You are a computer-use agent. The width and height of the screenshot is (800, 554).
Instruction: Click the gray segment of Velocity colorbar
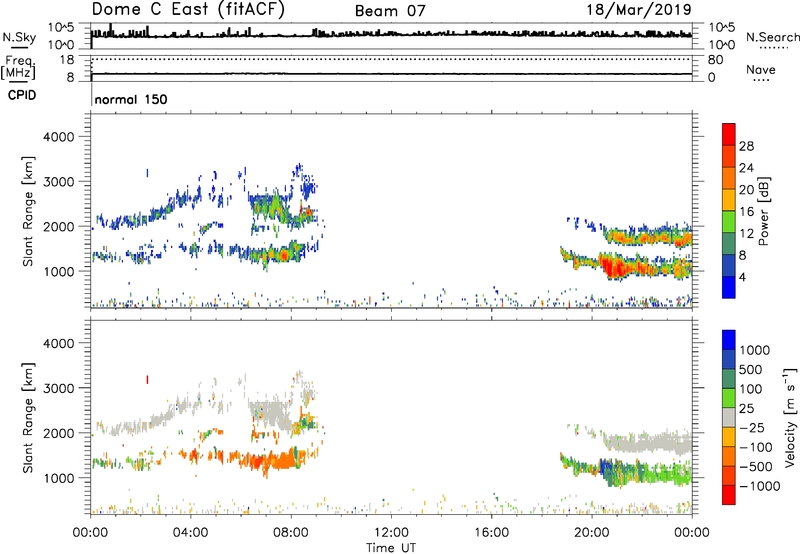tap(729, 418)
